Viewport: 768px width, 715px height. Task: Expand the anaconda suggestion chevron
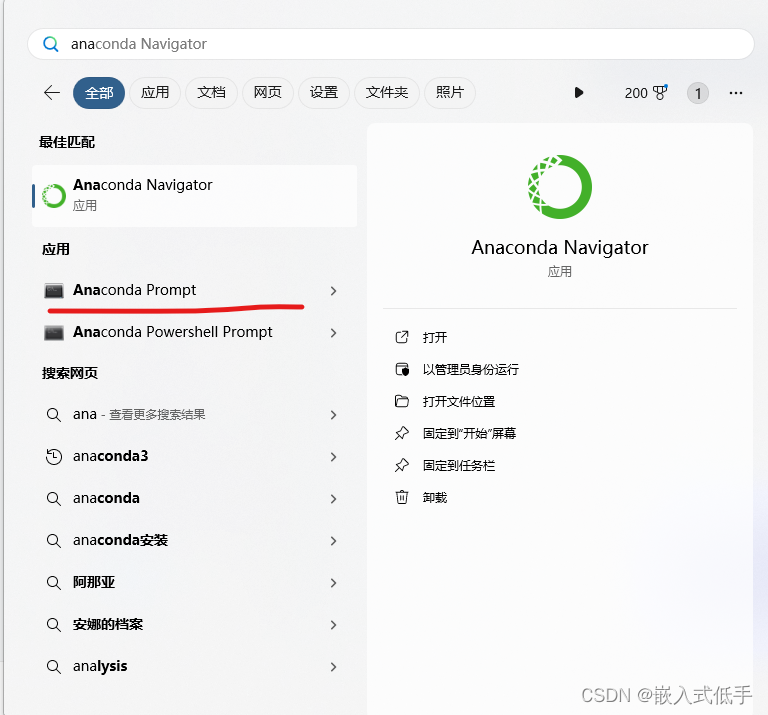(x=334, y=499)
